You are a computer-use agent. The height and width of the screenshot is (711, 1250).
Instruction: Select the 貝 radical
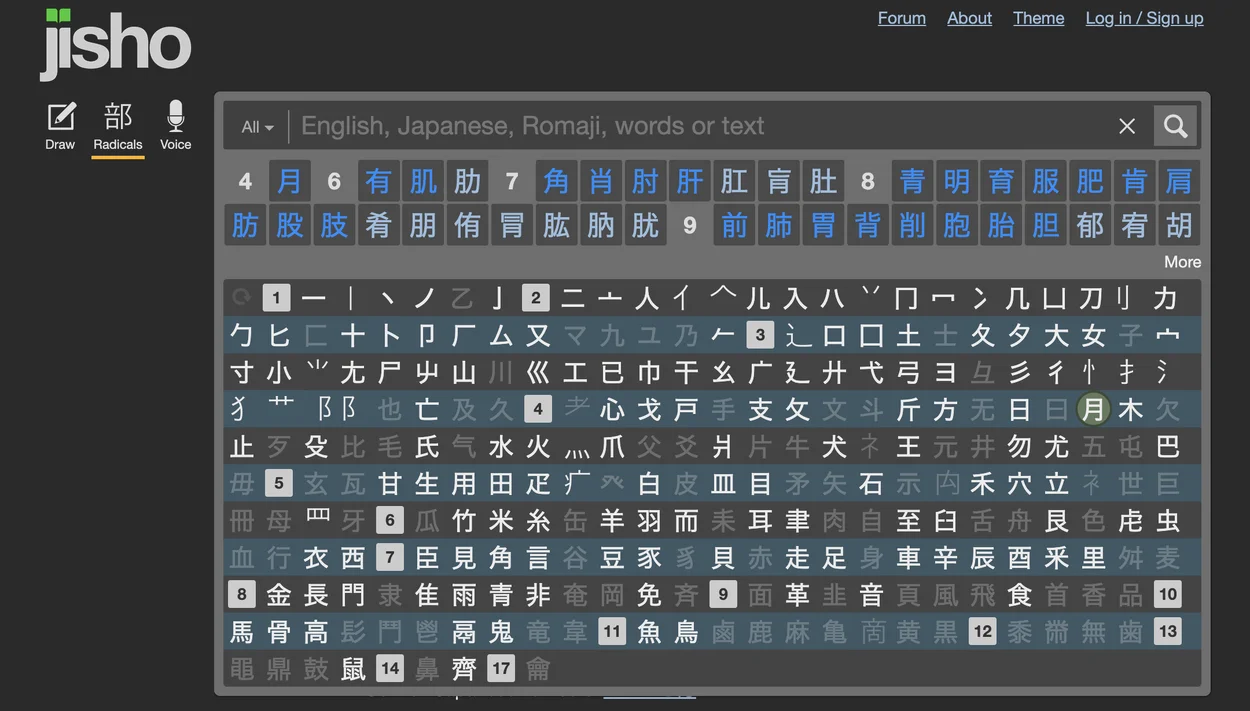(723, 557)
